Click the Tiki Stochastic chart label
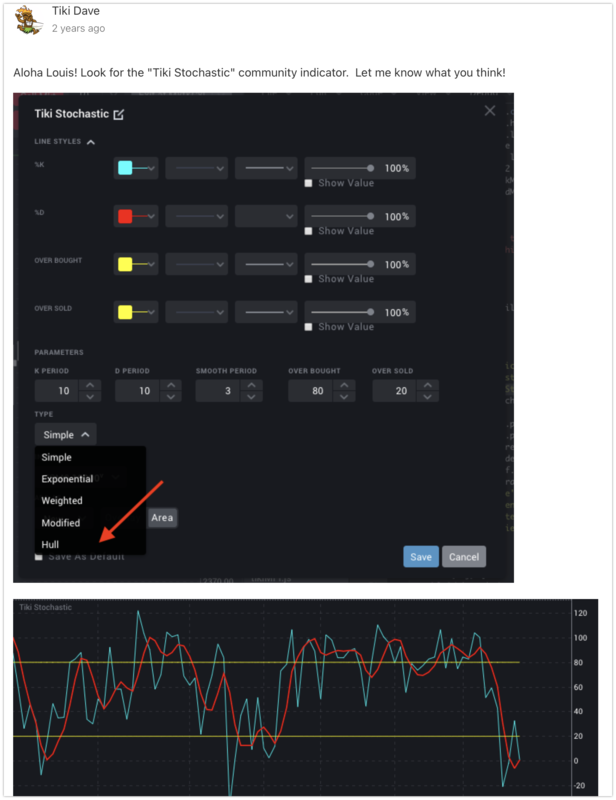Image resolution: width=616 pixels, height=800 pixels. click(45, 607)
